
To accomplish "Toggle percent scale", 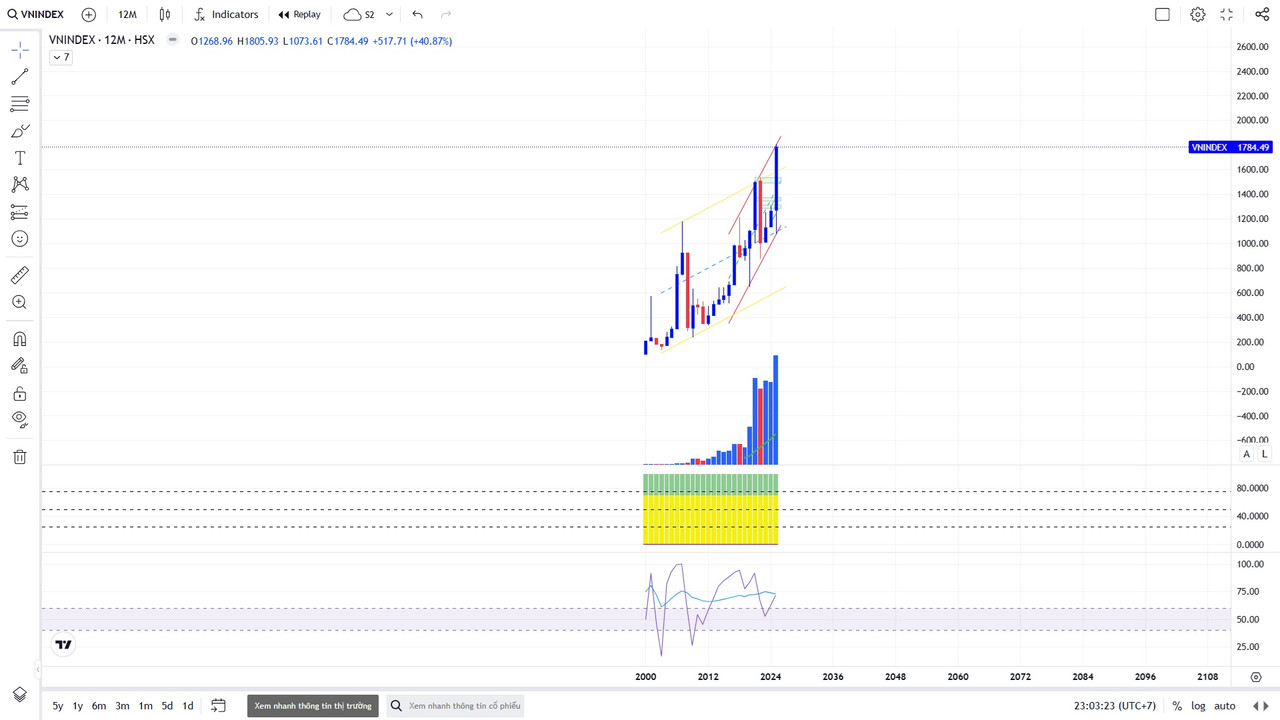I will point(1177,706).
